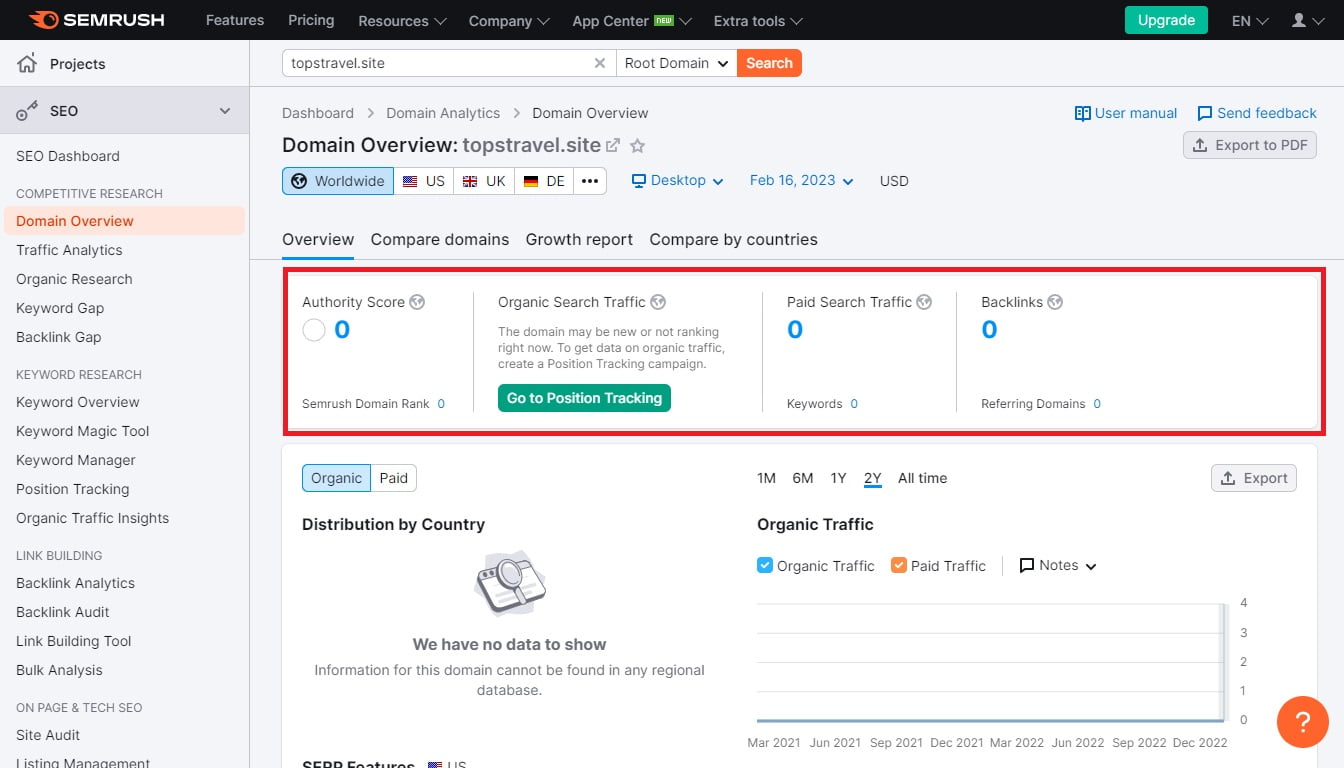
Task: Open Site Audit in sidebar
Action: click(48, 735)
